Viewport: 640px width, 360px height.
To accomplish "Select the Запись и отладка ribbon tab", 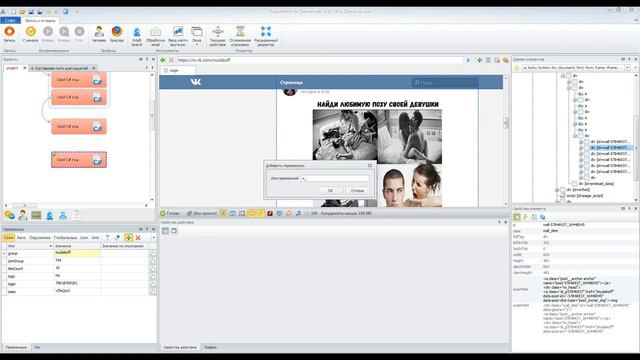I will pyautogui.click(x=40, y=20).
